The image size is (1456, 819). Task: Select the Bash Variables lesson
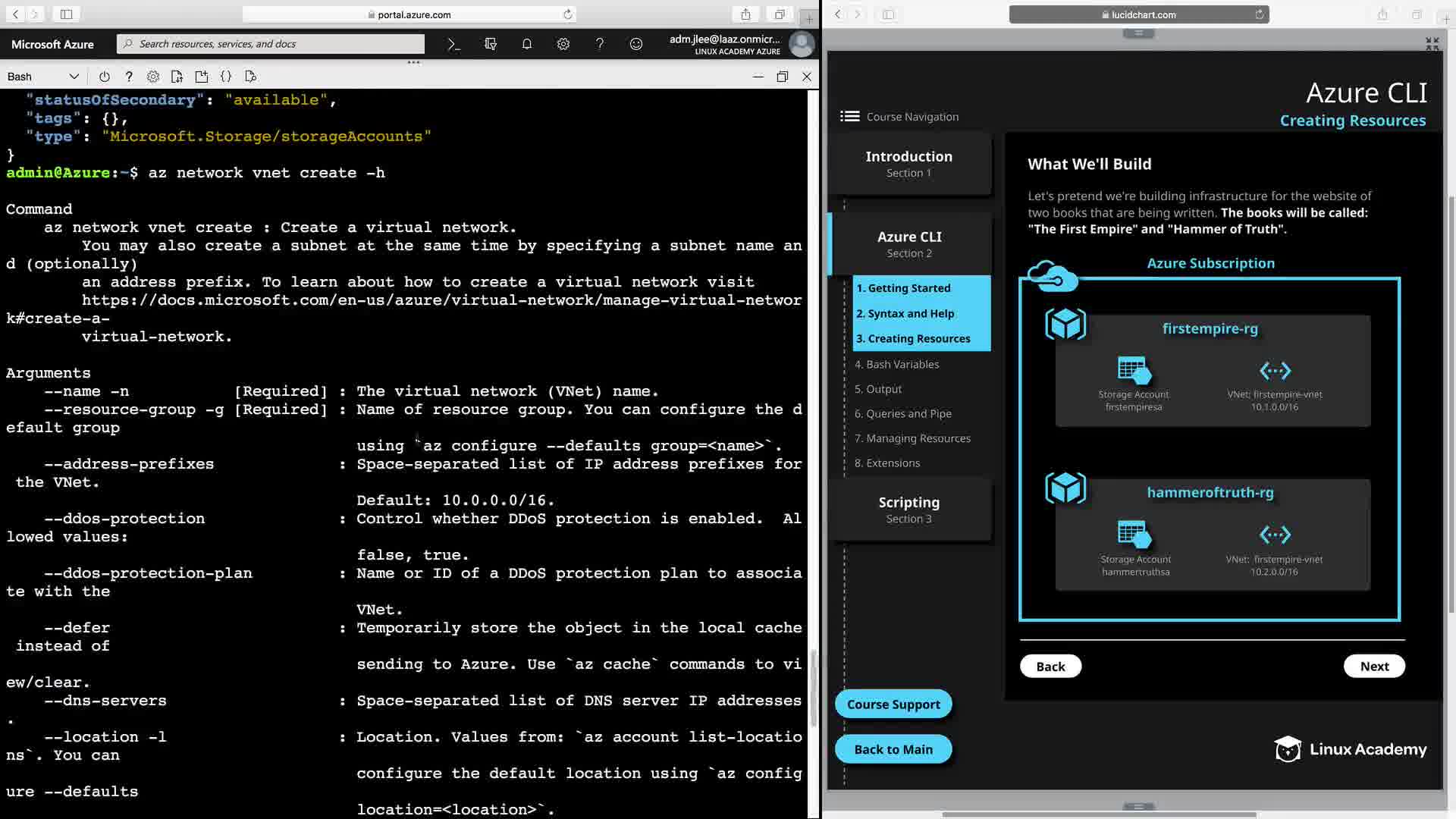[x=902, y=364]
